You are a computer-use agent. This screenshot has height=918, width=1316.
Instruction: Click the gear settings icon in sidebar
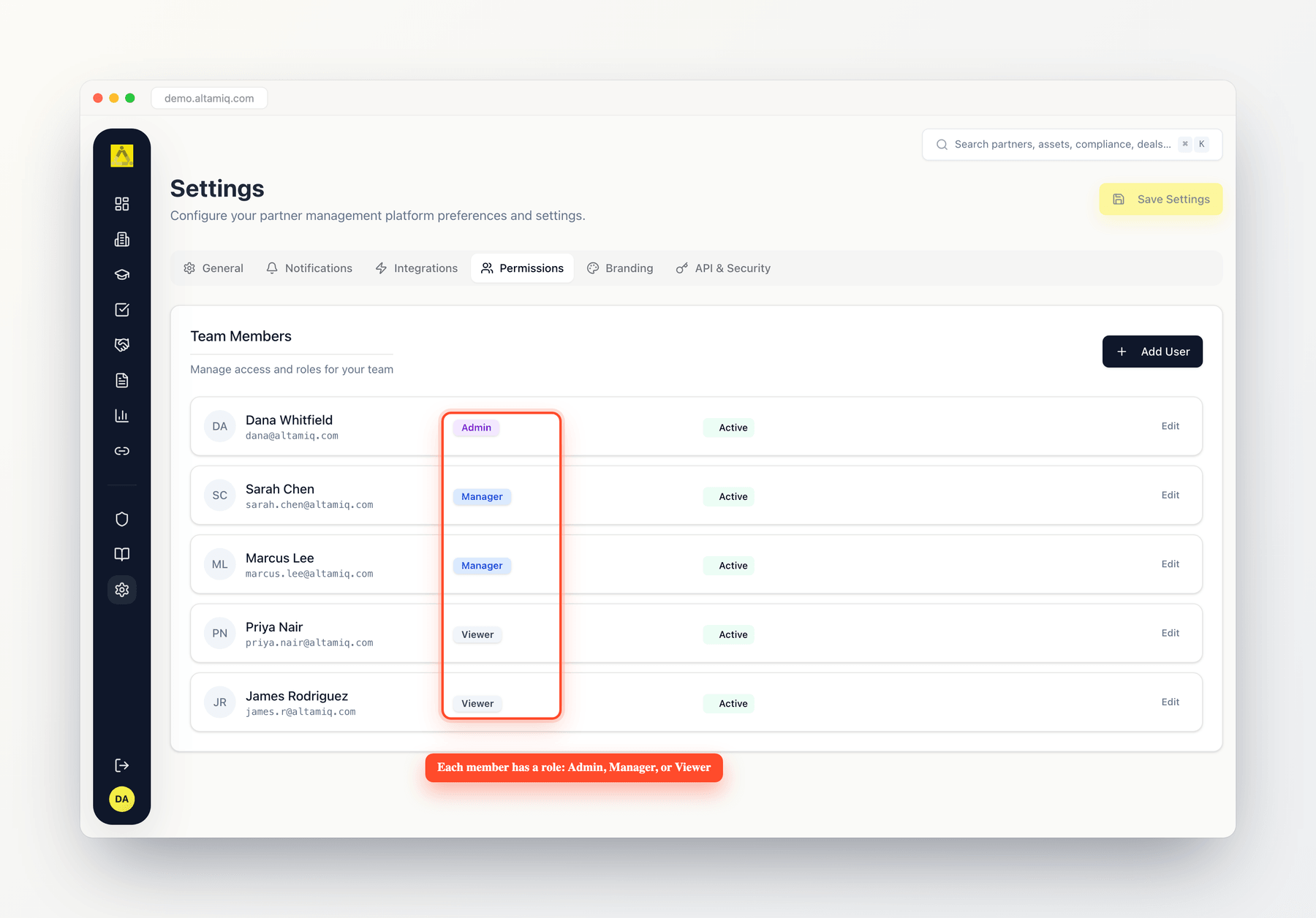click(122, 590)
